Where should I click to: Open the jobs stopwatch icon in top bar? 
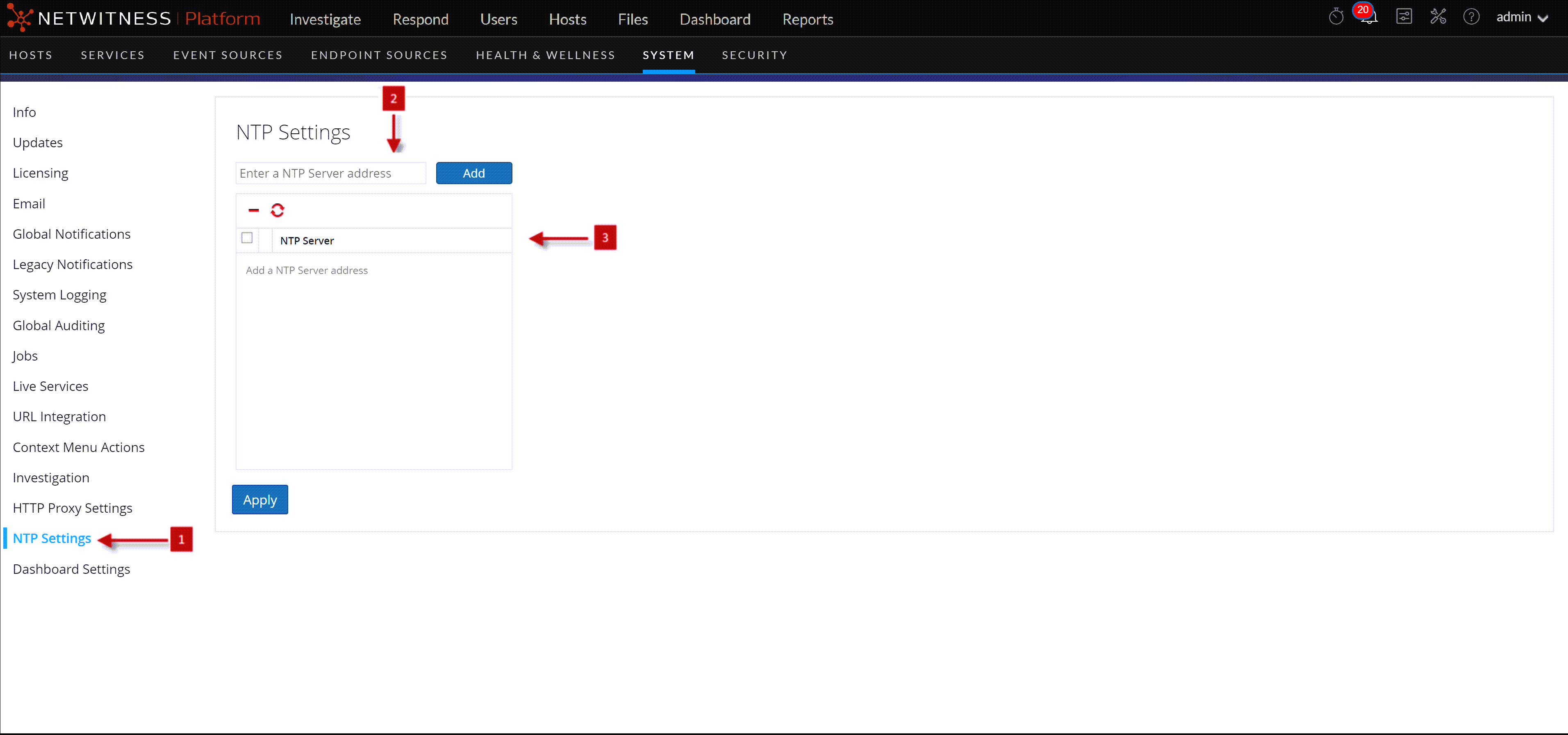(x=1336, y=17)
